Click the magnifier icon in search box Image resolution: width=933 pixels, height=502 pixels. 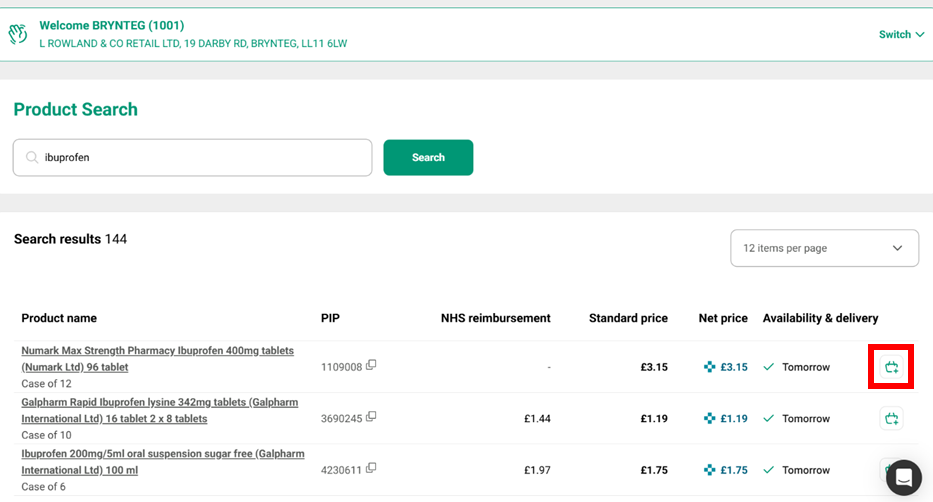click(x=31, y=158)
